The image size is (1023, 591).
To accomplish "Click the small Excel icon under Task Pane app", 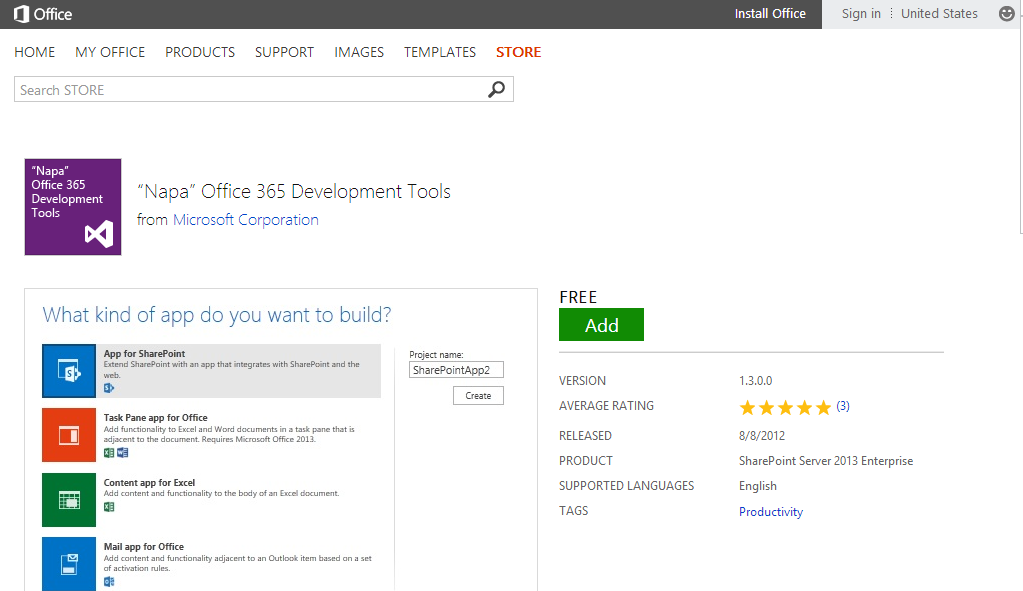I will click(109, 452).
